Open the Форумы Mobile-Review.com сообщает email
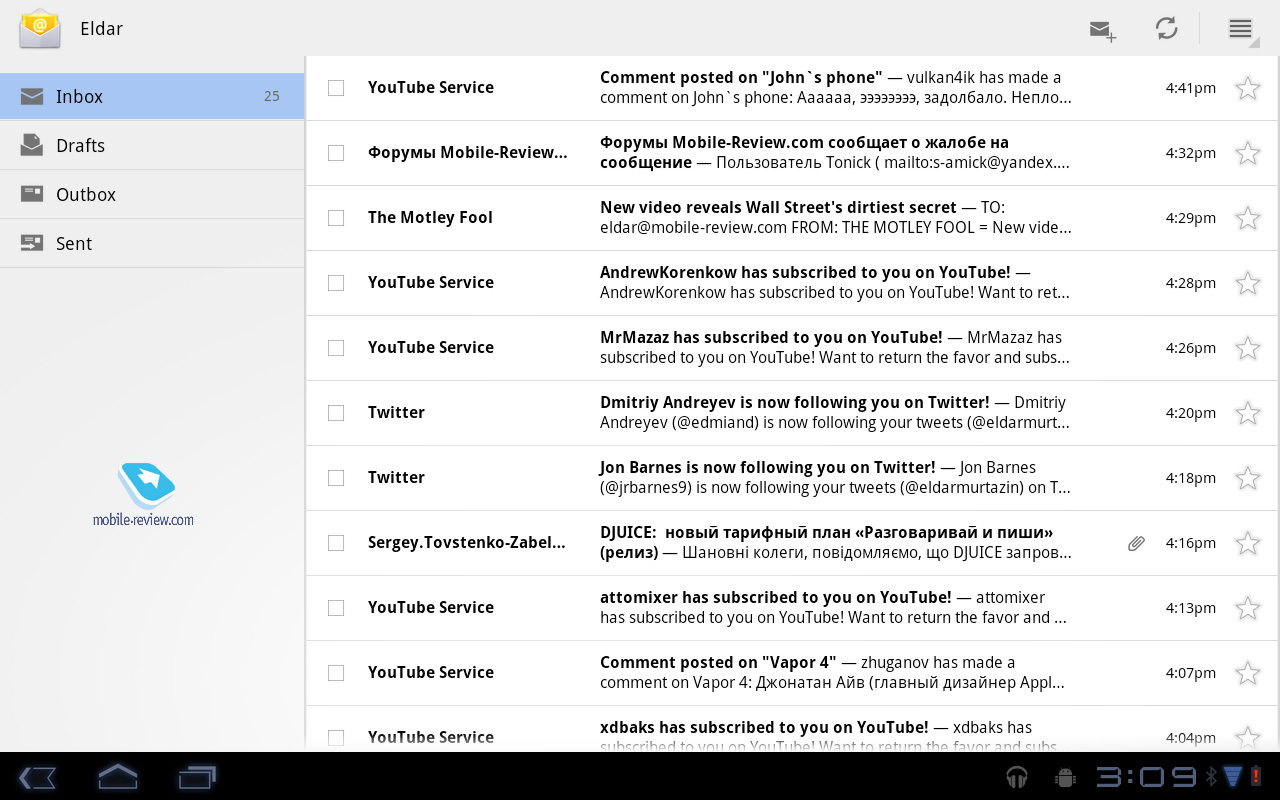The width and height of the screenshot is (1280, 800). point(791,153)
